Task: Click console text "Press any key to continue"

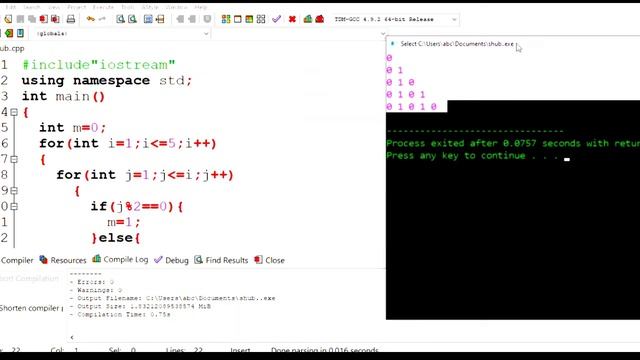Action: coord(456,156)
